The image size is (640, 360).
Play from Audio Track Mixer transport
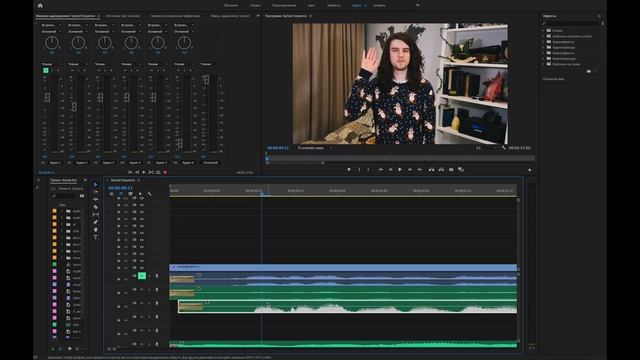(x=144, y=172)
